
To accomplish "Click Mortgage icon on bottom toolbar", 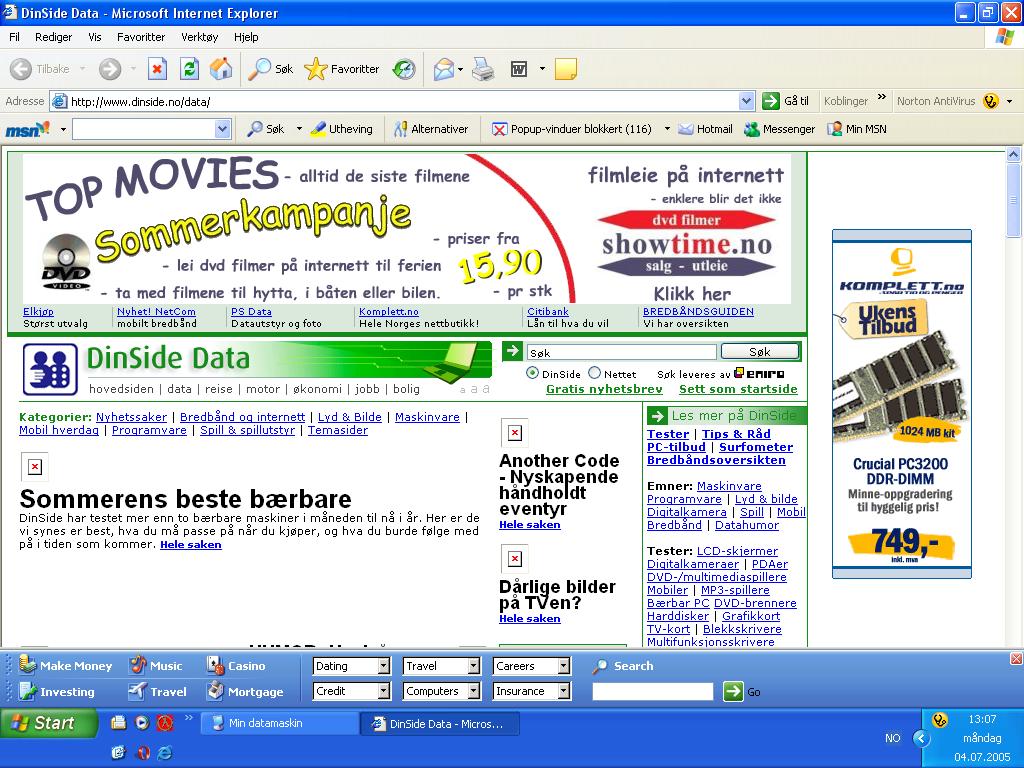I will (x=216, y=691).
